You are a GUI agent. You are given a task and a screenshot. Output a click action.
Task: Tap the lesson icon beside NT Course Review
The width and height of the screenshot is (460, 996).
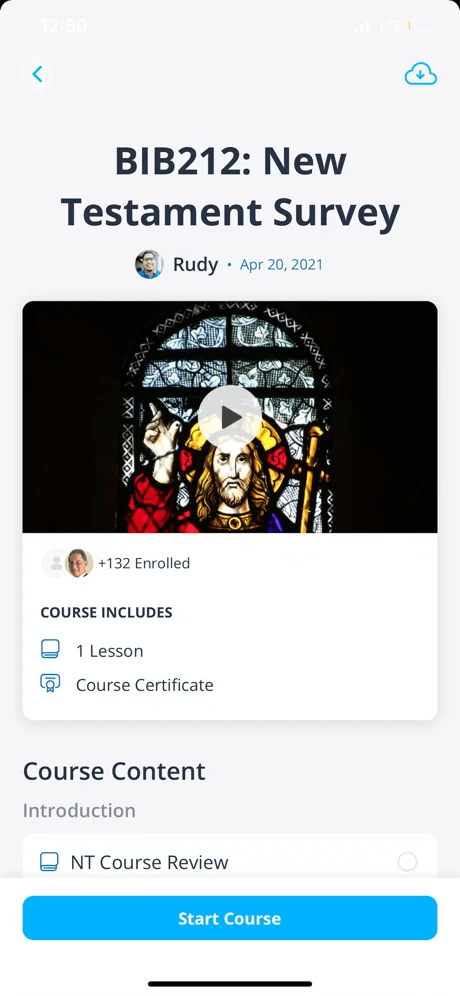(50, 862)
